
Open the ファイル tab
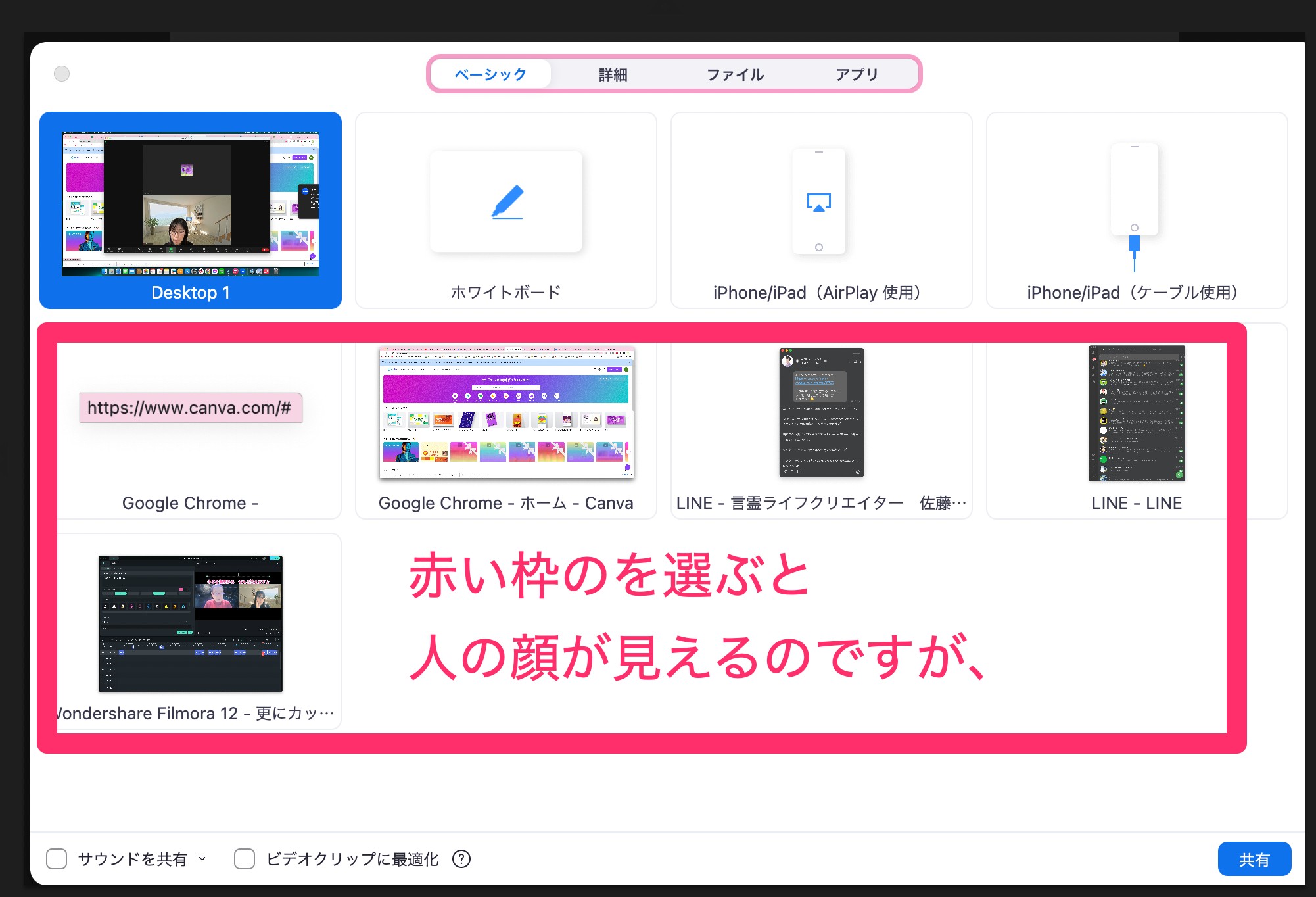click(x=735, y=74)
